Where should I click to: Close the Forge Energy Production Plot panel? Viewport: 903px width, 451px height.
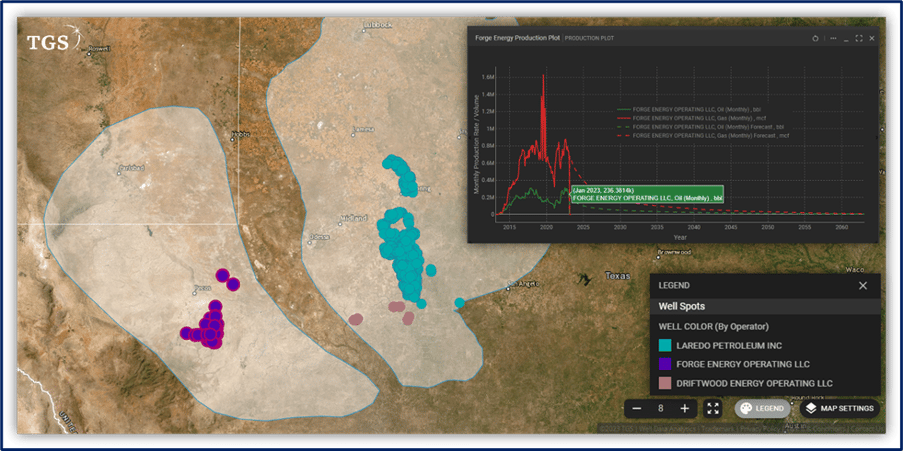coord(872,38)
